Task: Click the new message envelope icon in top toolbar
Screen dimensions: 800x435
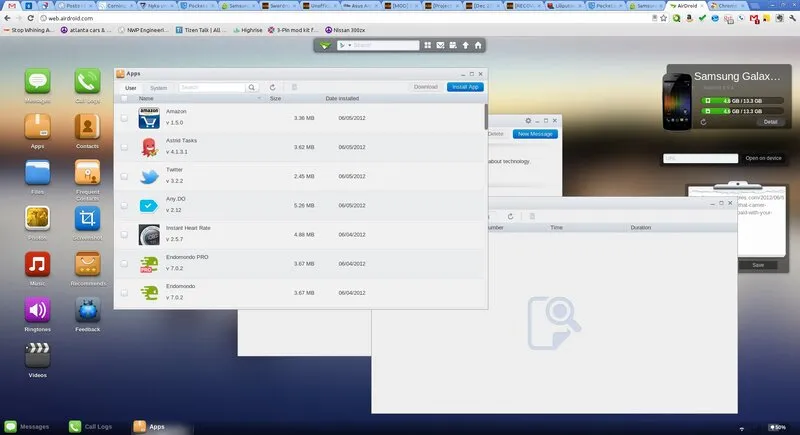Action: (440, 45)
